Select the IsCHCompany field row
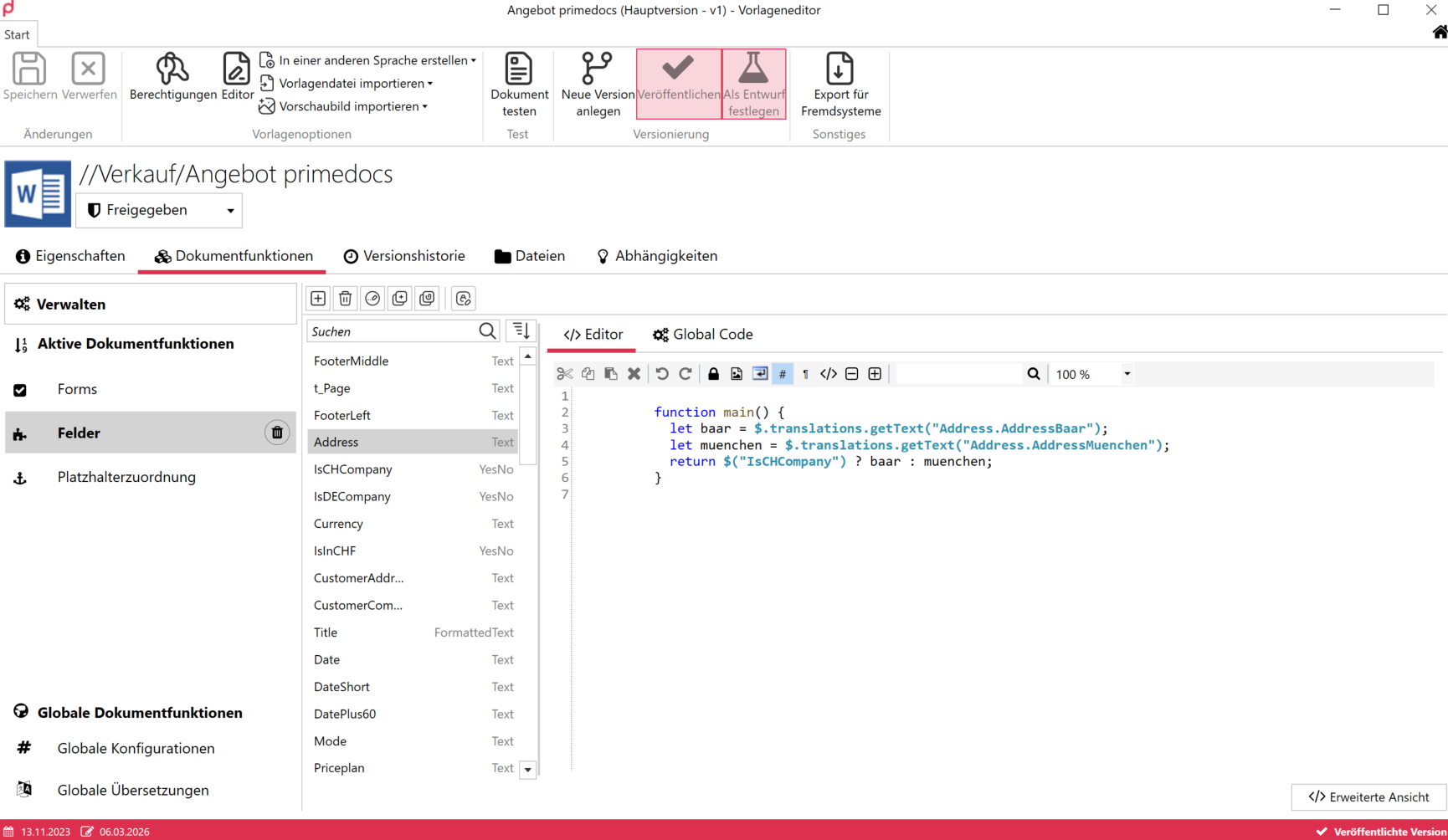This screenshot has width=1448, height=840. tap(413, 469)
